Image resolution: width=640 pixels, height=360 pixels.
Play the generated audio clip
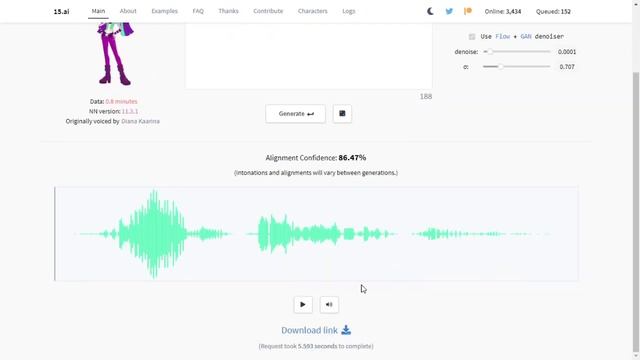(x=303, y=304)
